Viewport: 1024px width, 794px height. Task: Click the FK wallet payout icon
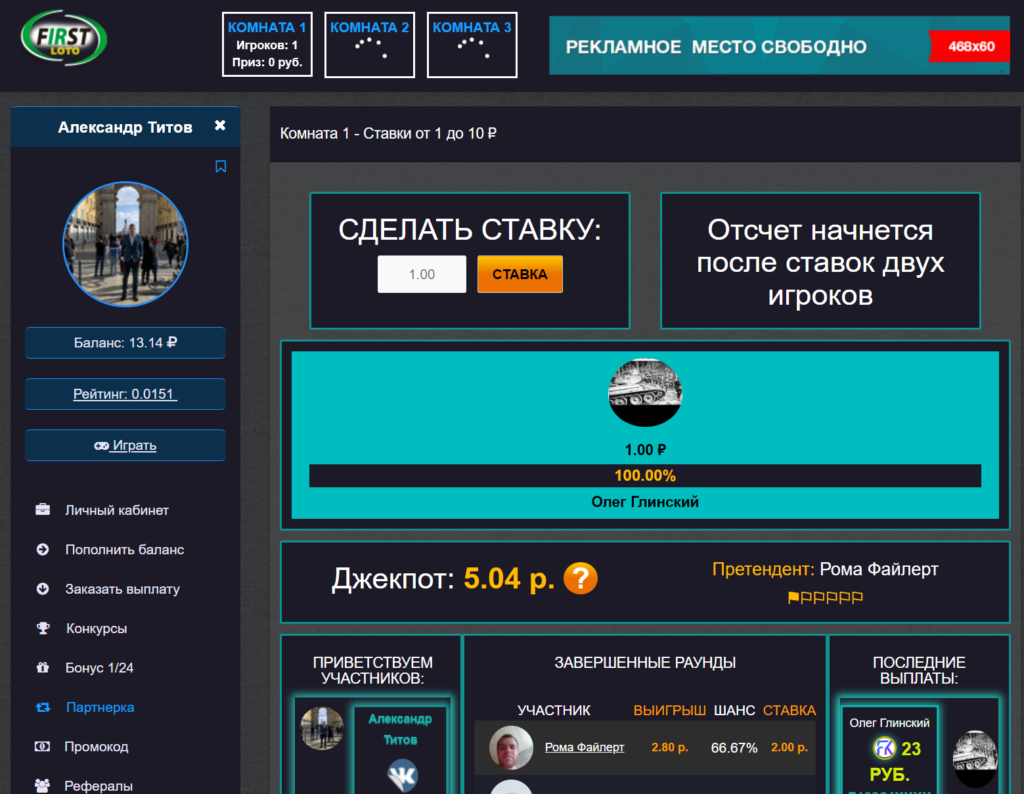pyautogui.click(x=884, y=748)
